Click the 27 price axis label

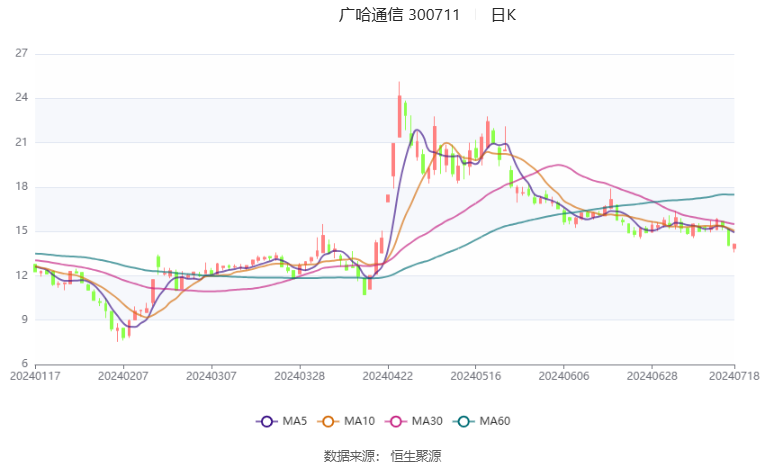tap(21, 53)
